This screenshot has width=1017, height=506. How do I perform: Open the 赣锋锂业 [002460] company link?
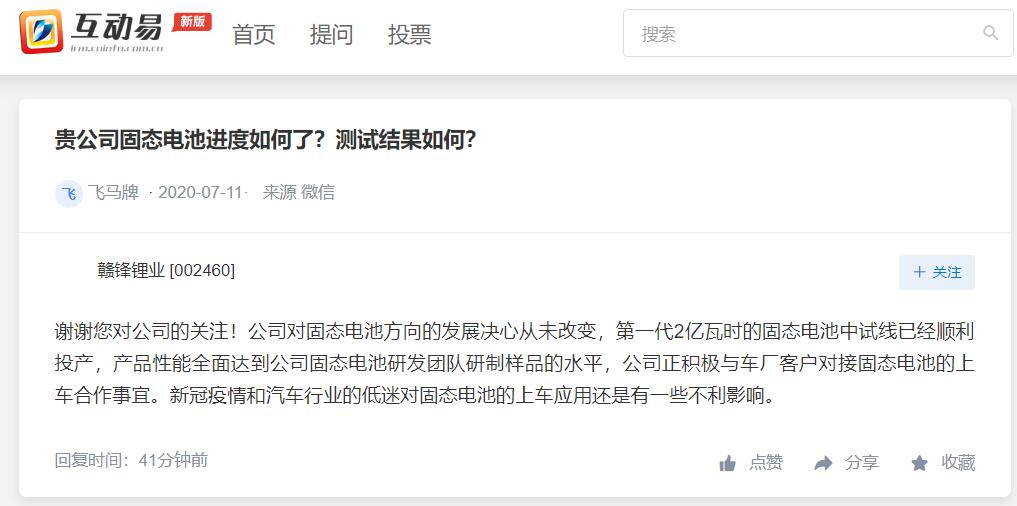(166, 271)
